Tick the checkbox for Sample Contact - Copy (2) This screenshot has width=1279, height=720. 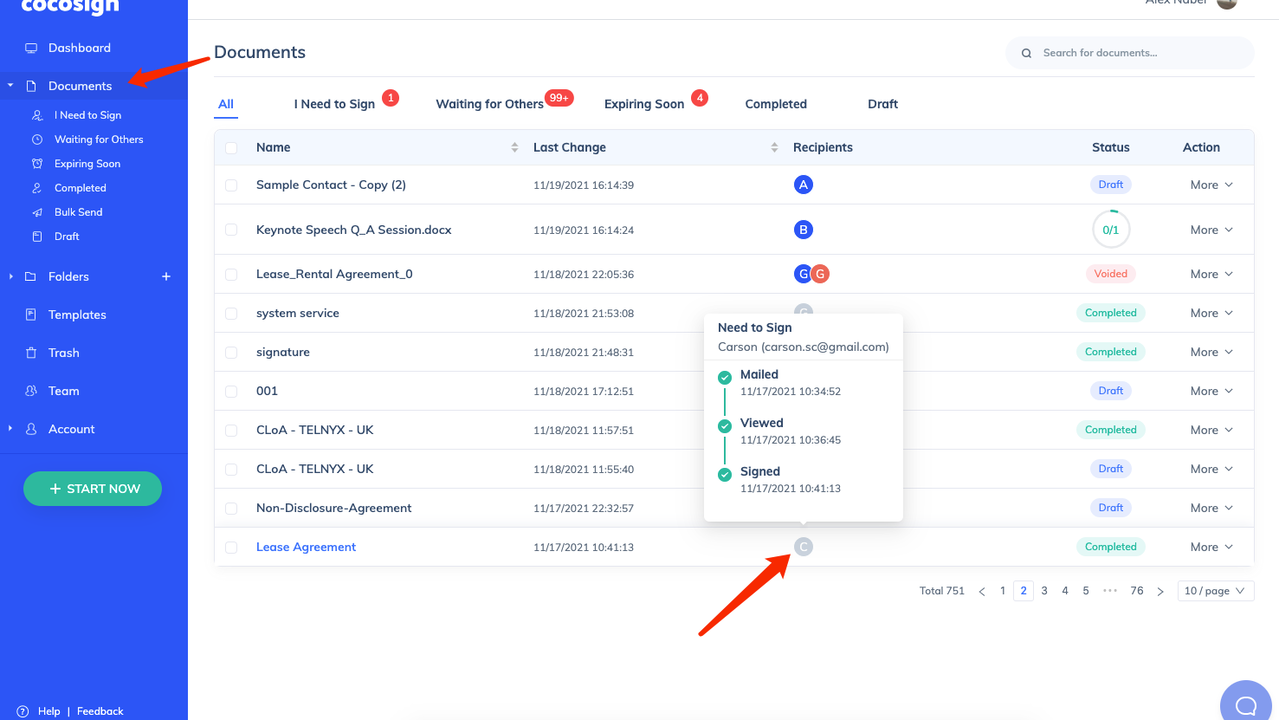232,185
